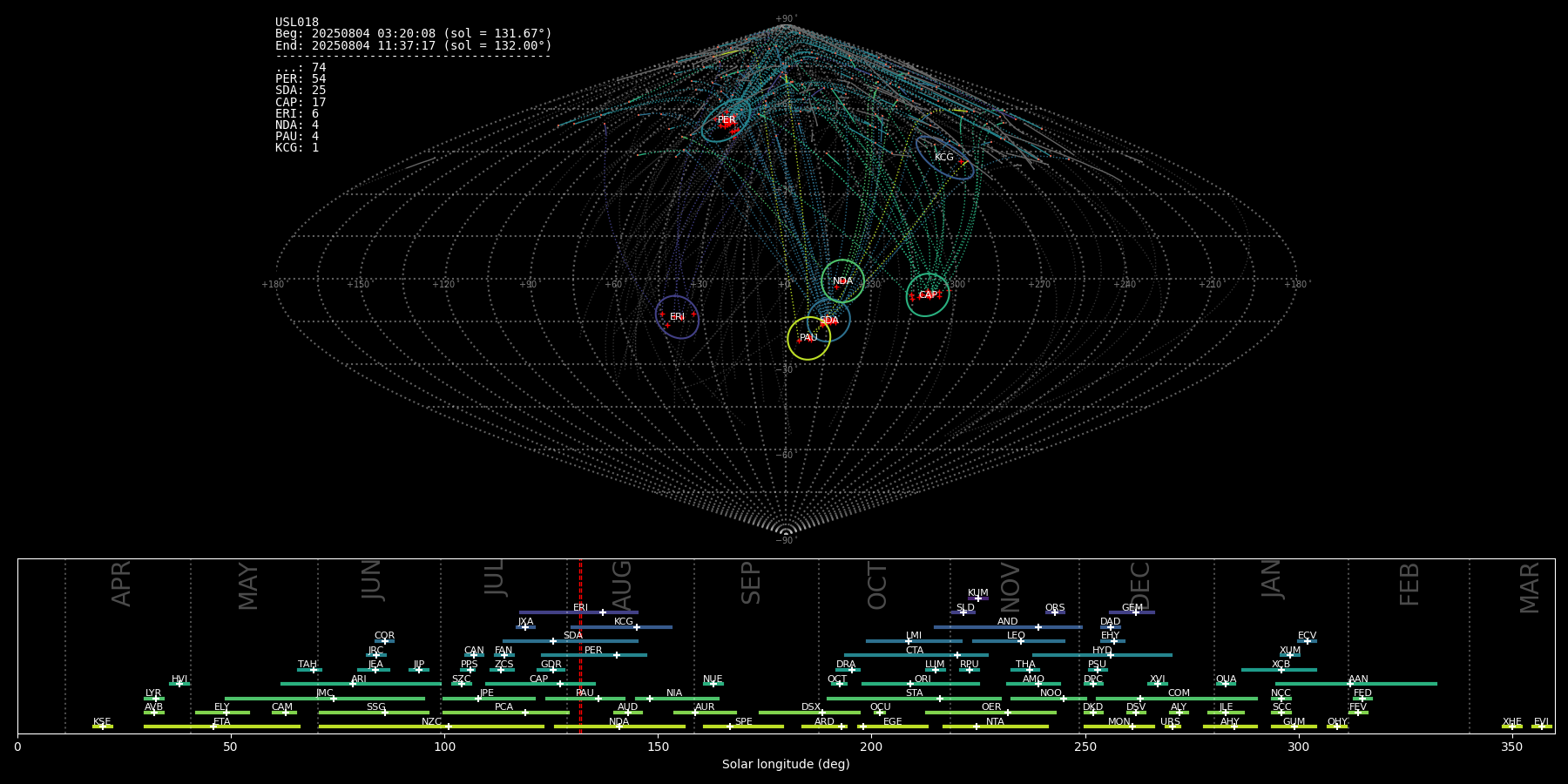
Task: Click the 'CAP: 17' count row
Action: click(301, 102)
